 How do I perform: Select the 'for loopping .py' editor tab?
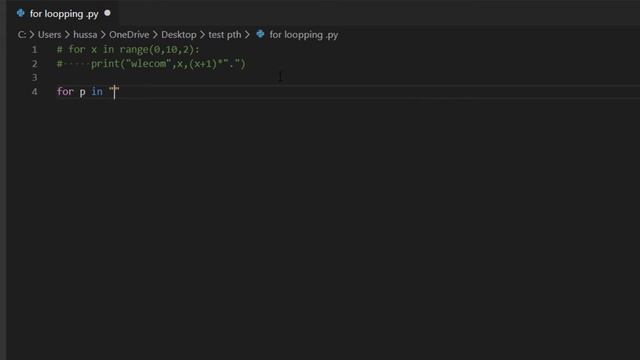tap(64, 13)
